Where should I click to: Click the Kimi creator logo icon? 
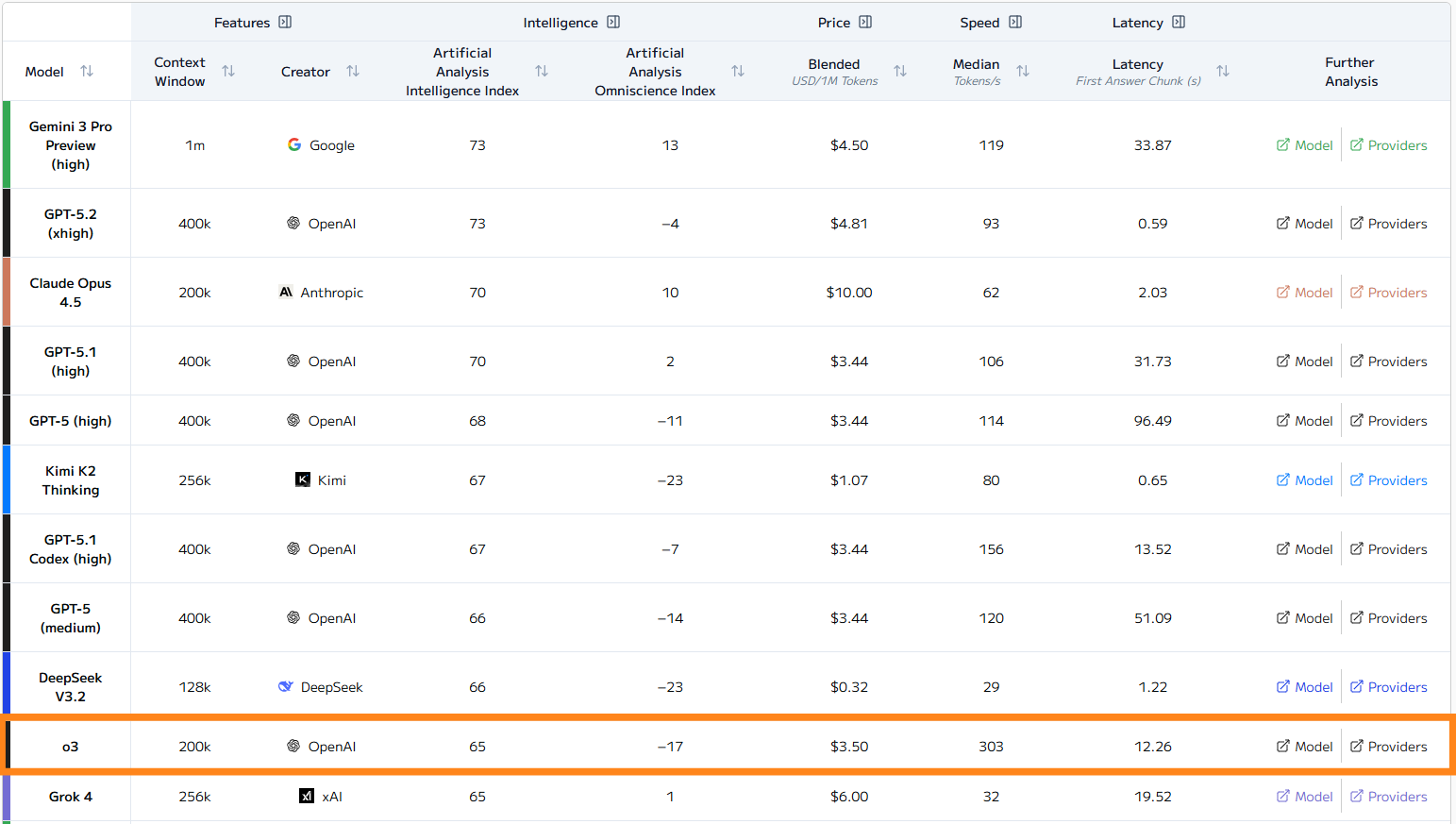(303, 479)
